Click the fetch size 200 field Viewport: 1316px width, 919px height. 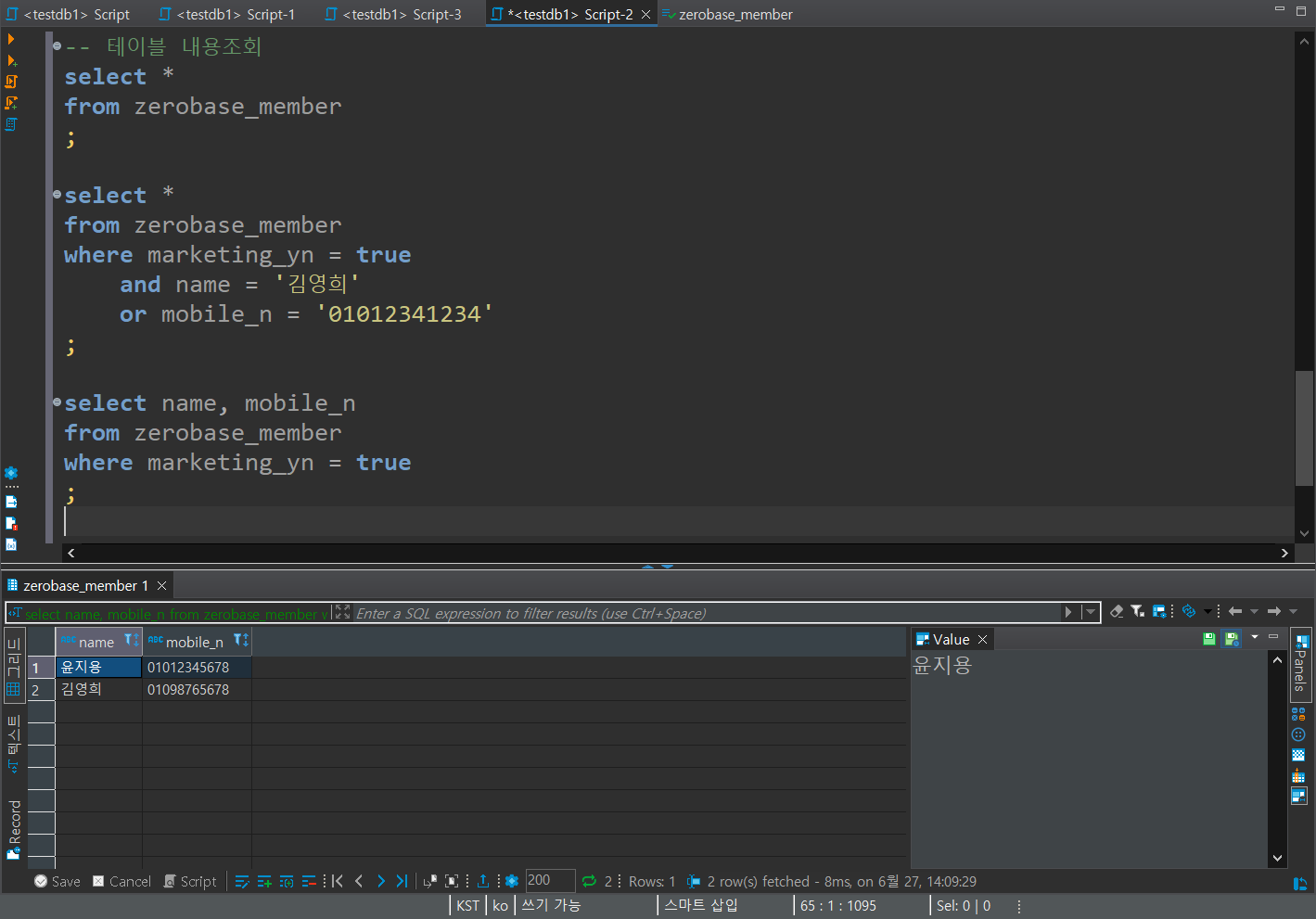pyautogui.click(x=550, y=881)
